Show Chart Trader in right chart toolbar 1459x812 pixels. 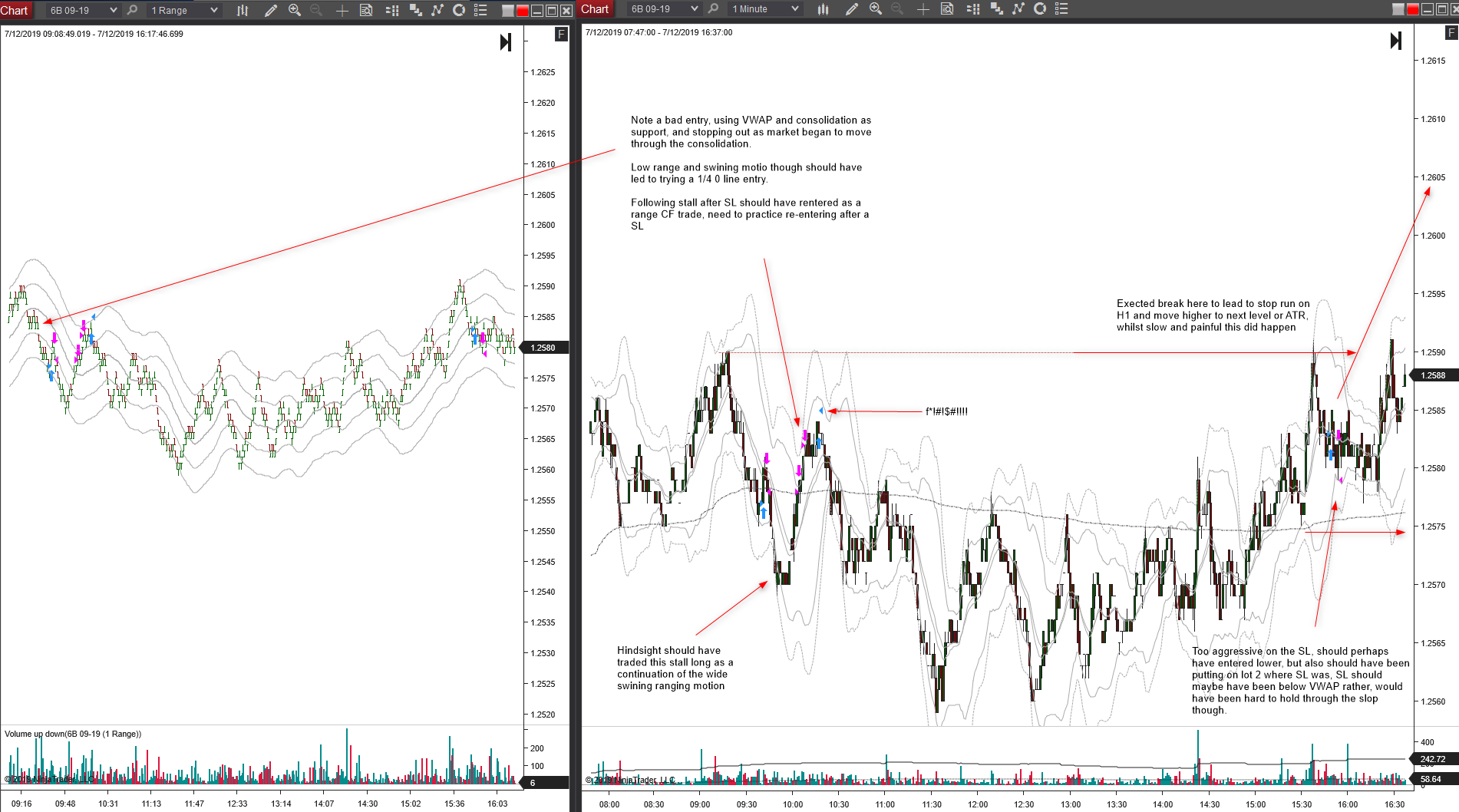(973, 9)
